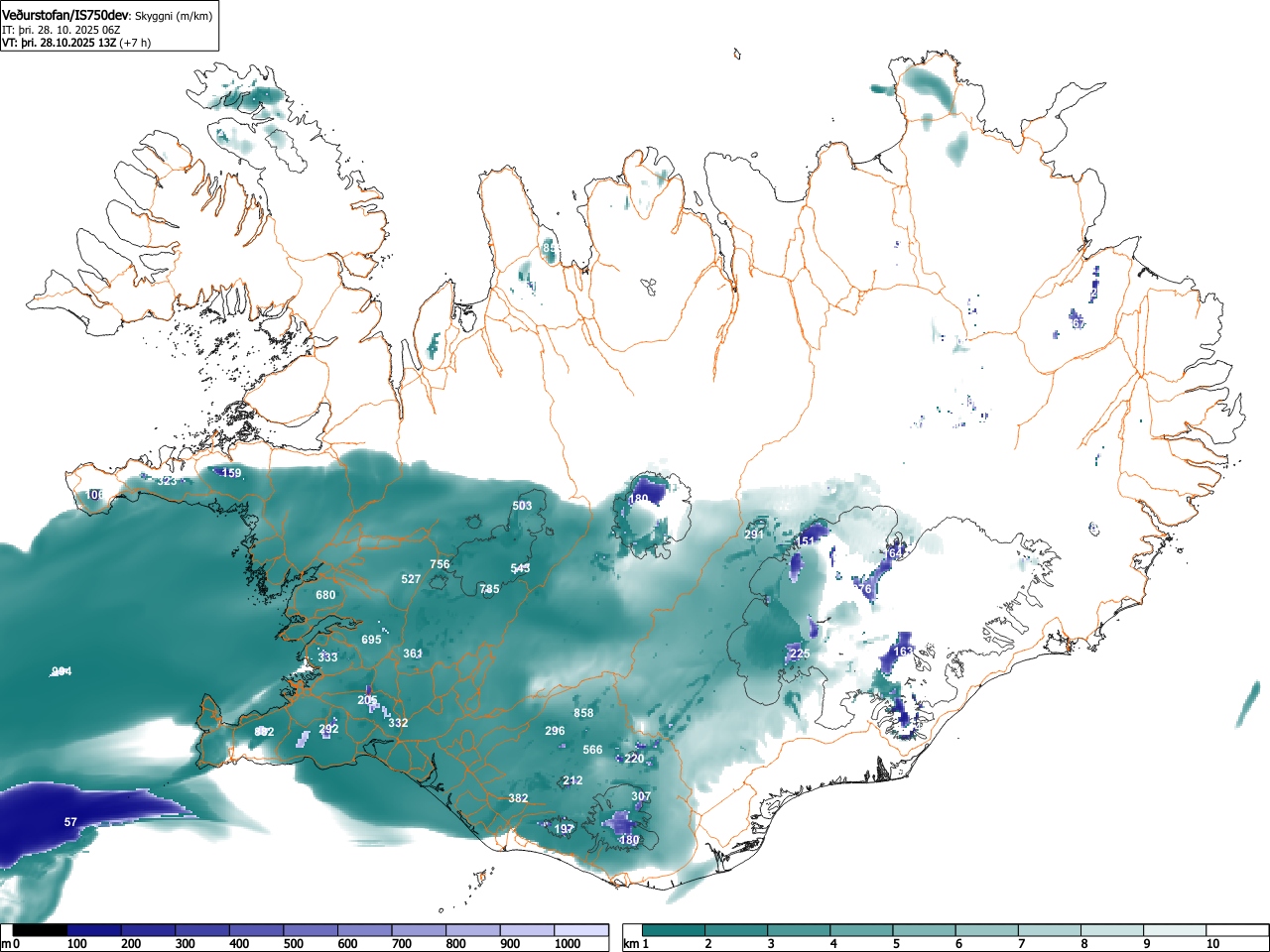Click the 'Skyggni (m/km)' label in the header

coord(174,16)
